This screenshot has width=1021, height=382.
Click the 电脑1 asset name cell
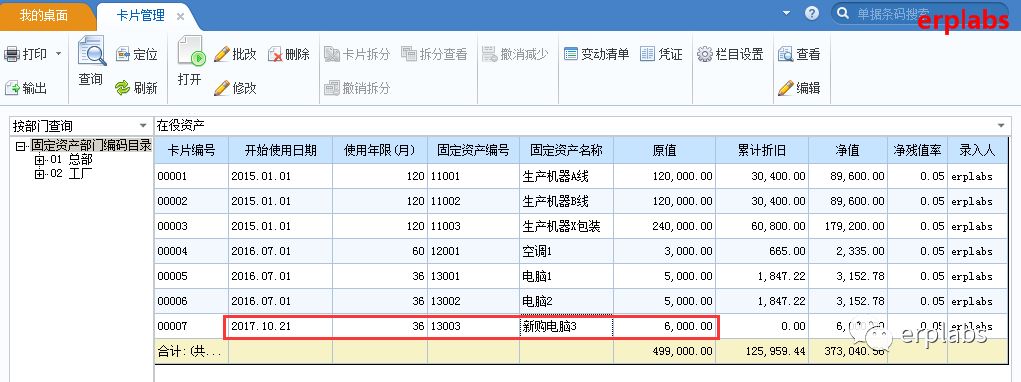pos(566,276)
